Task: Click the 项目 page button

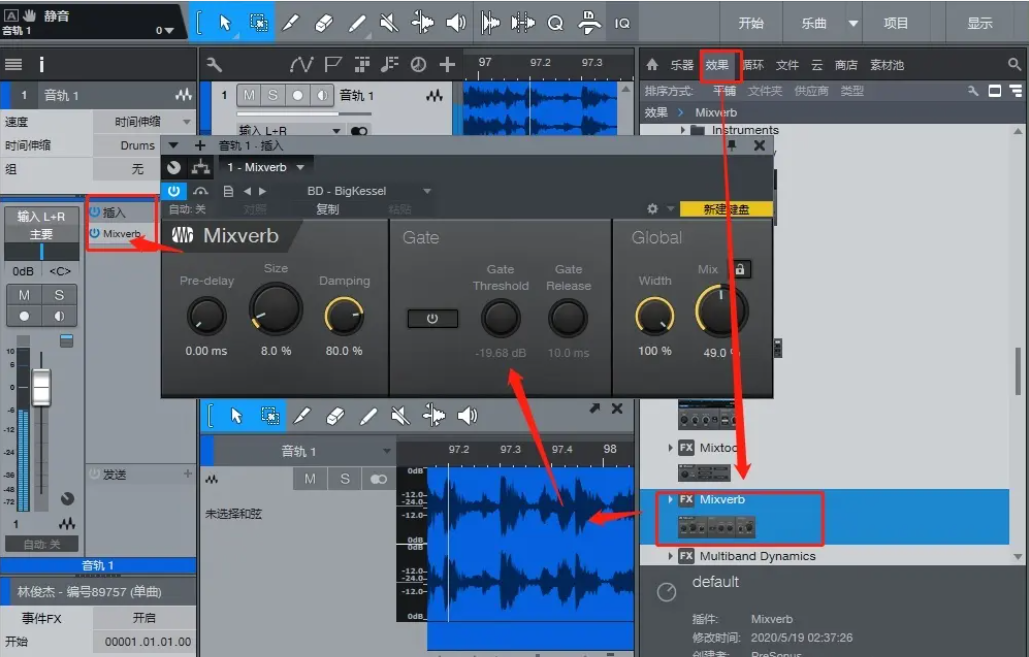Action: pos(896,23)
